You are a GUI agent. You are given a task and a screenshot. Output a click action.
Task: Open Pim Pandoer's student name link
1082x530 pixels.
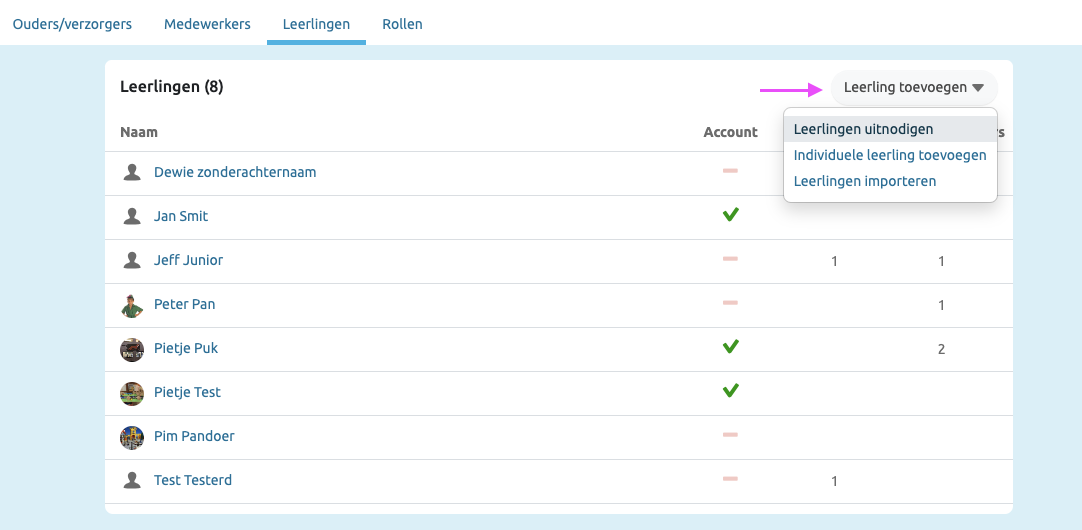pyautogui.click(x=194, y=436)
